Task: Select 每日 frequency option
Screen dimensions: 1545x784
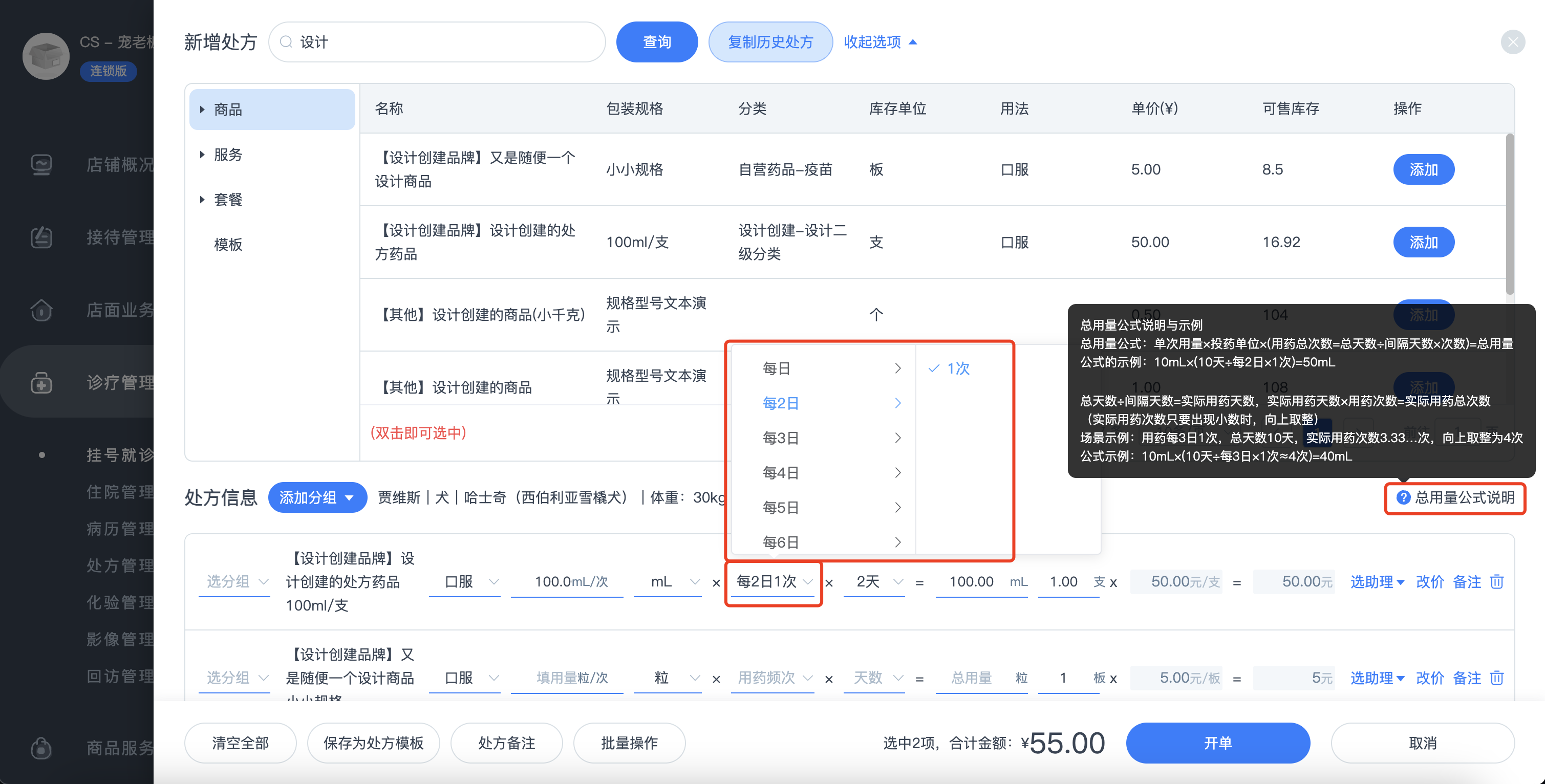Action: point(823,368)
